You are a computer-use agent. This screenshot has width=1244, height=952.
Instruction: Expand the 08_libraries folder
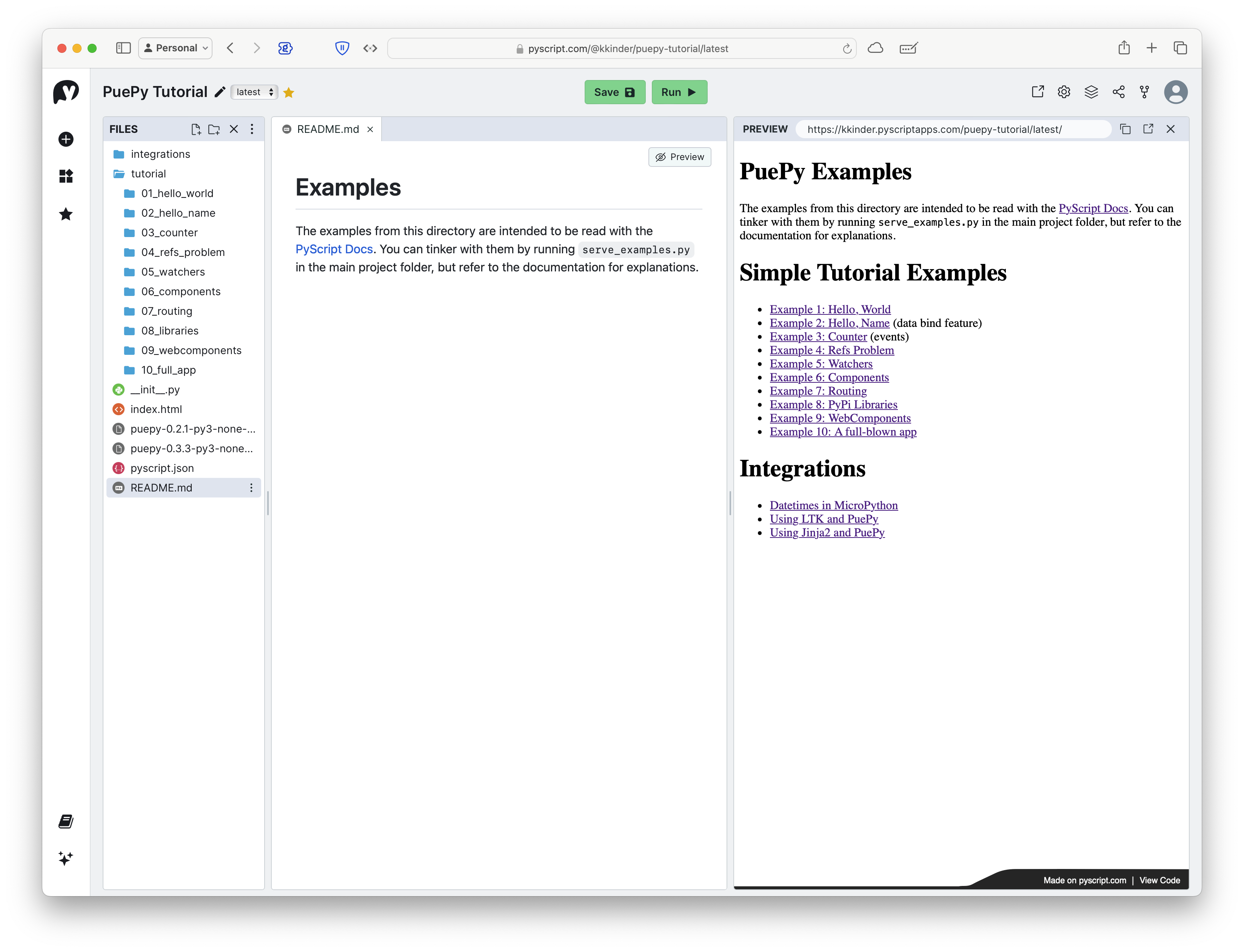(x=183, y=331)
